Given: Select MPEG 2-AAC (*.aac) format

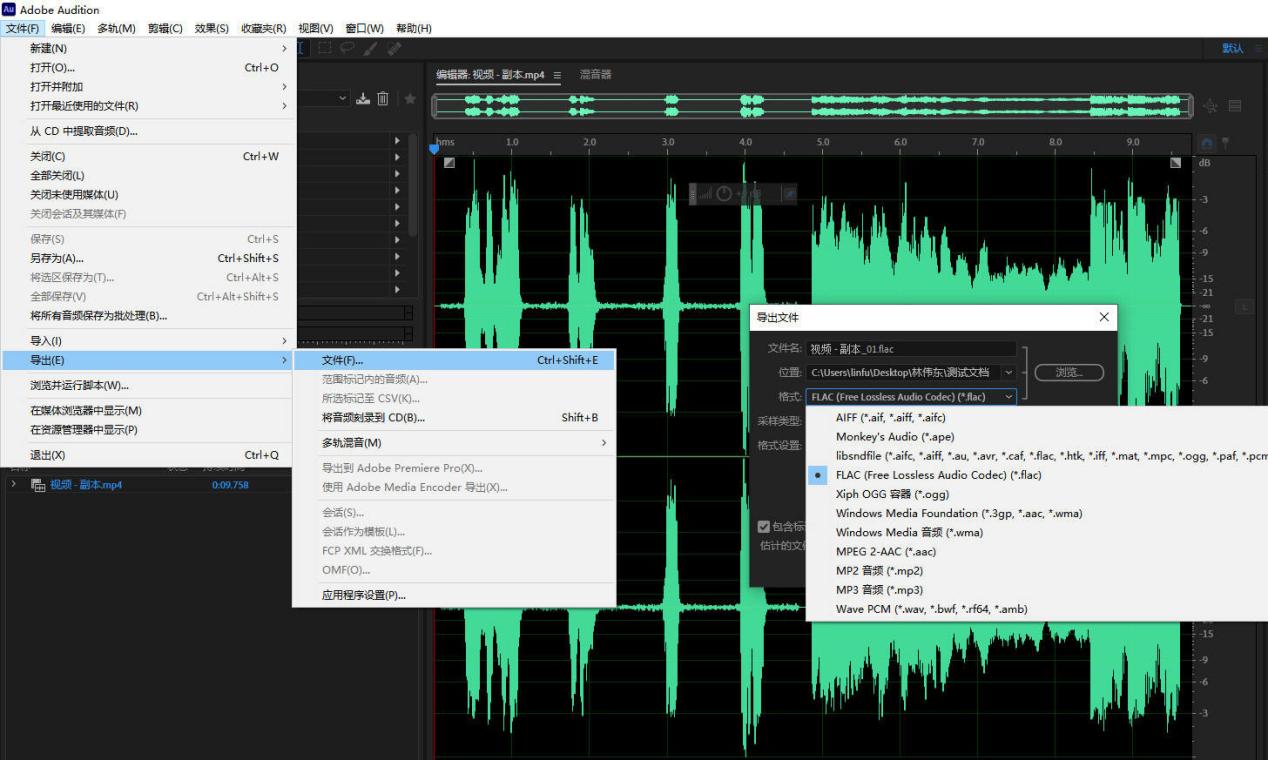Looking at the screenshot, I should pyautogui.click(x=1037, y=552).
